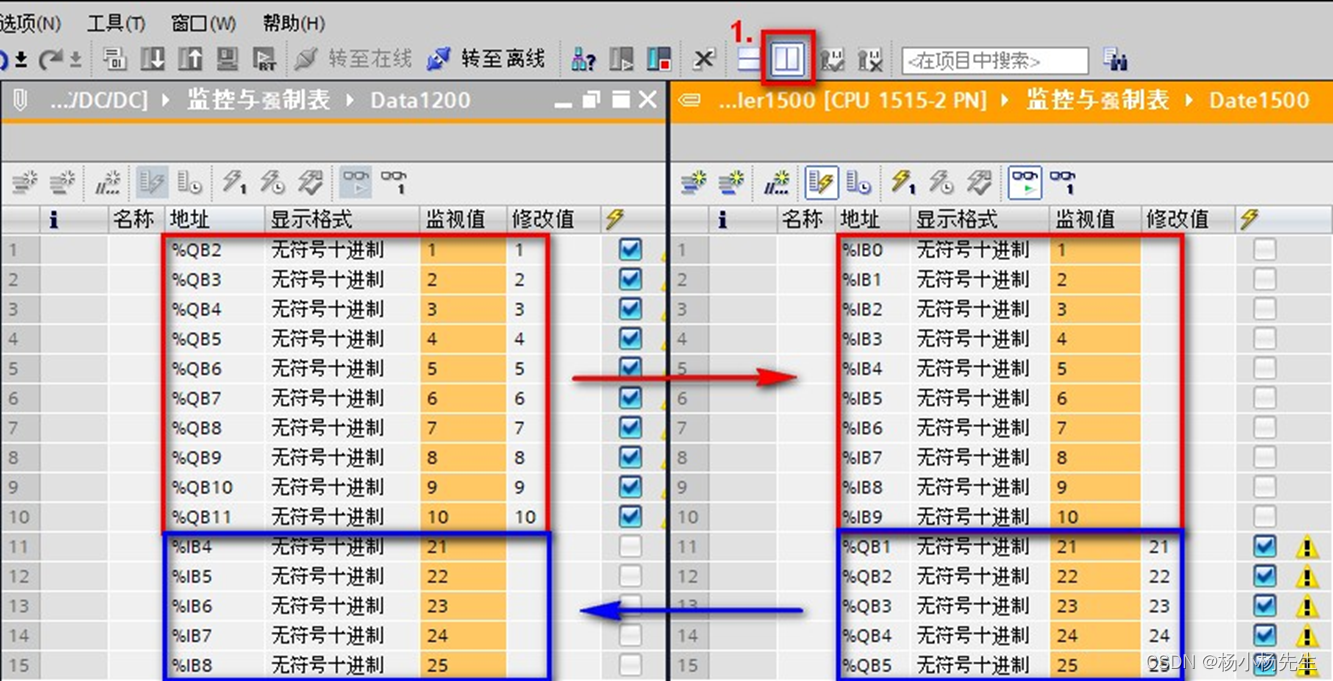Uncheck the modify checkbox for %QB2 row
The image size is (1333, 681).
point(630,249)
